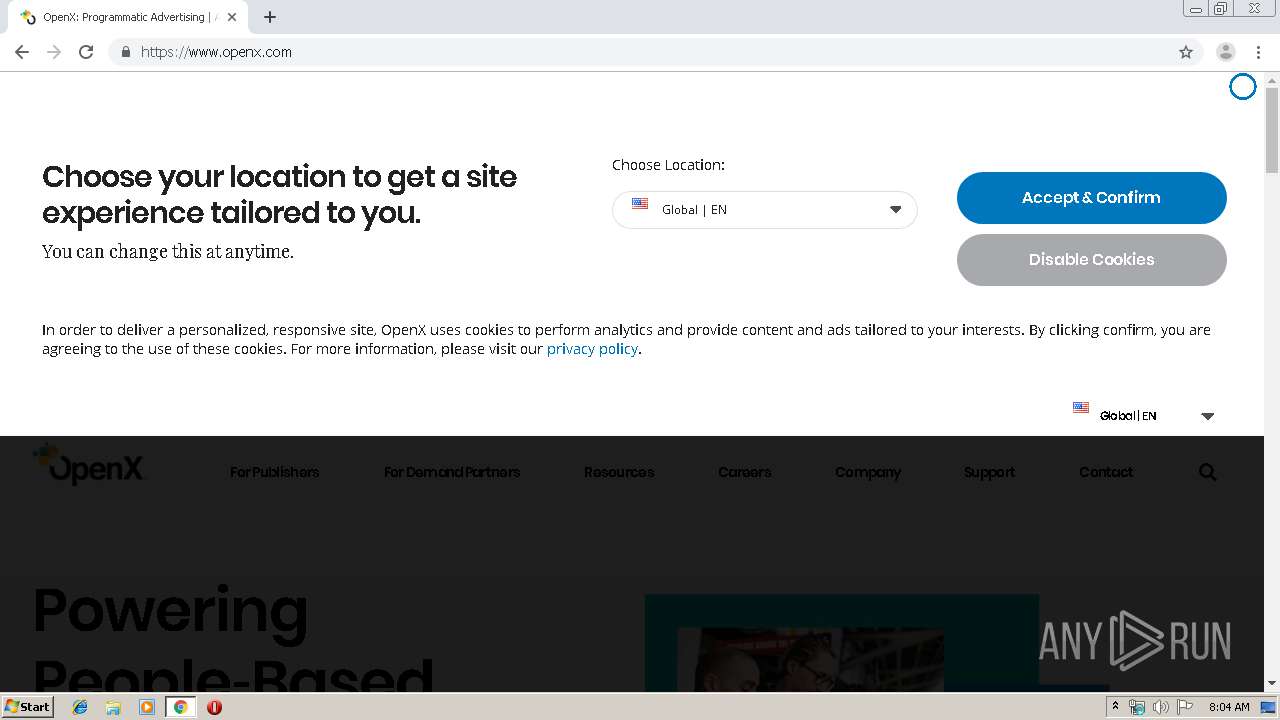Image resolution: width=1280 pixels, height=720 pixels.
Task: Click the "Powering" headline text
Action: pyautogui.click(x=170, y=610)
